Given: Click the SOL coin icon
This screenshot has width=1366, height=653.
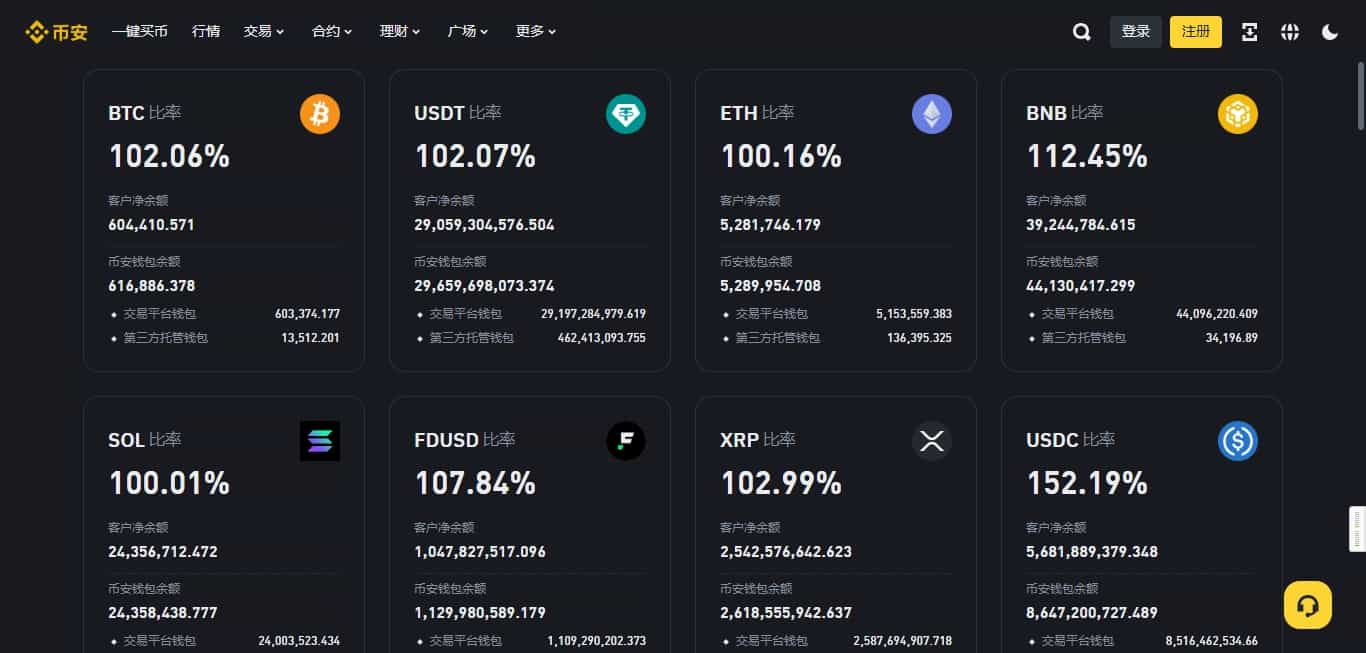Looking at the screenshot, I should coord(319,440).
